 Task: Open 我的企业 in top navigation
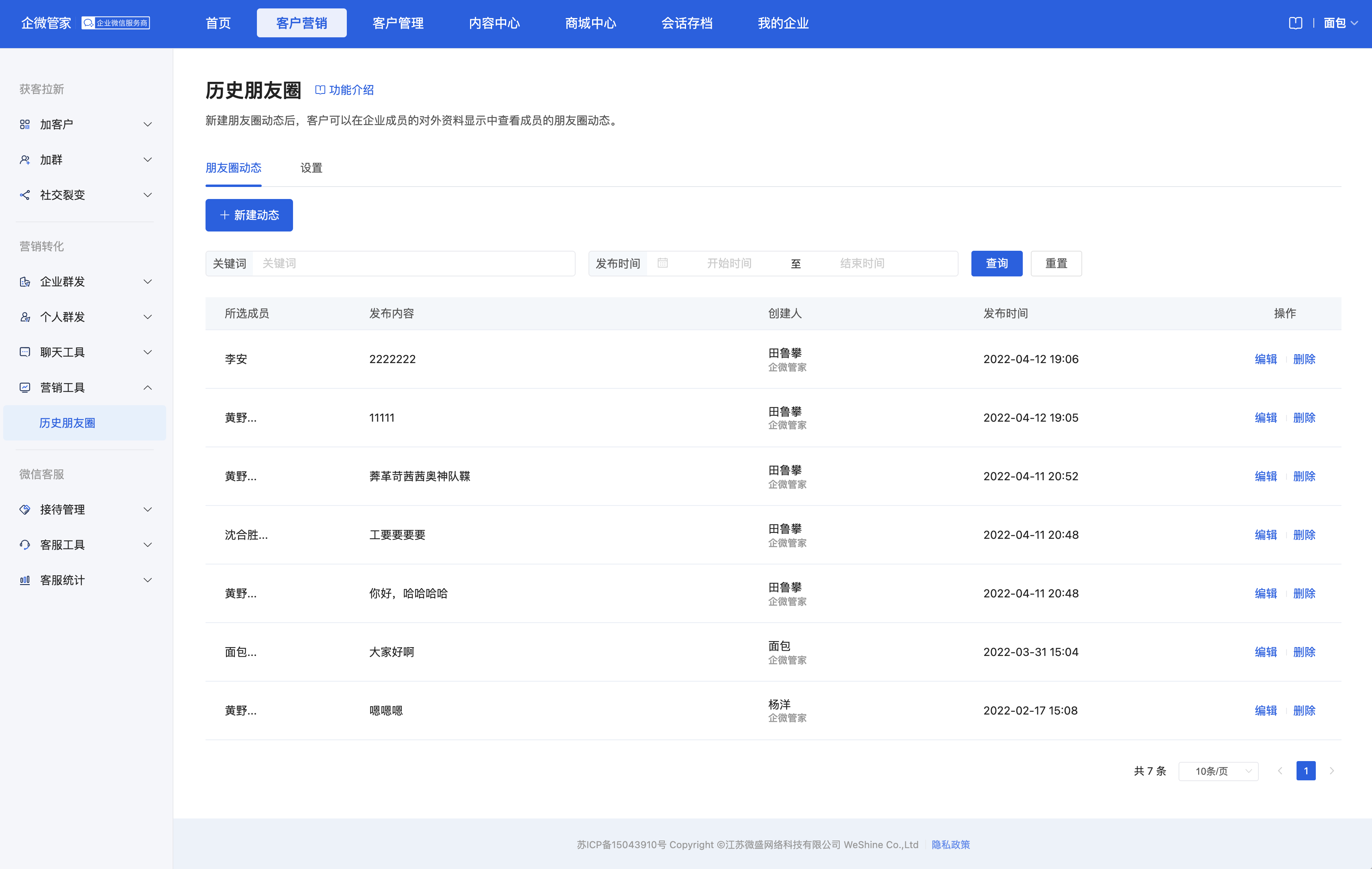783,23
